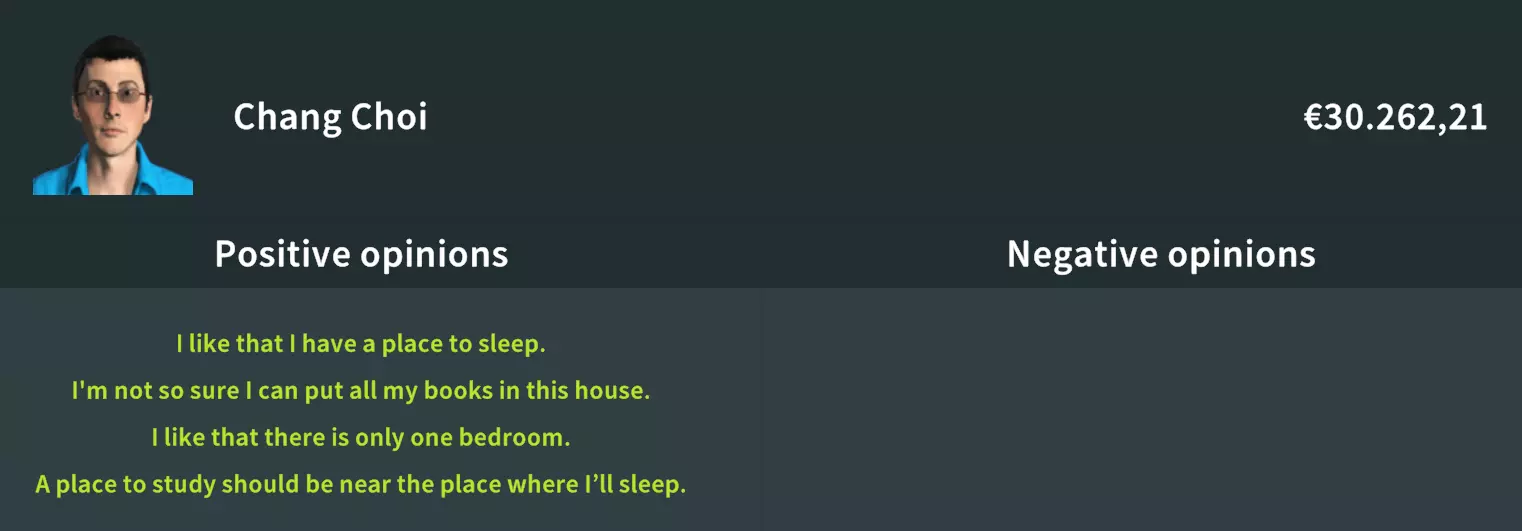Image resolution: width=1522 pixels, height=531 pixels.
Task: Click the first name 'Chang'
Action: tap(286, 117)
